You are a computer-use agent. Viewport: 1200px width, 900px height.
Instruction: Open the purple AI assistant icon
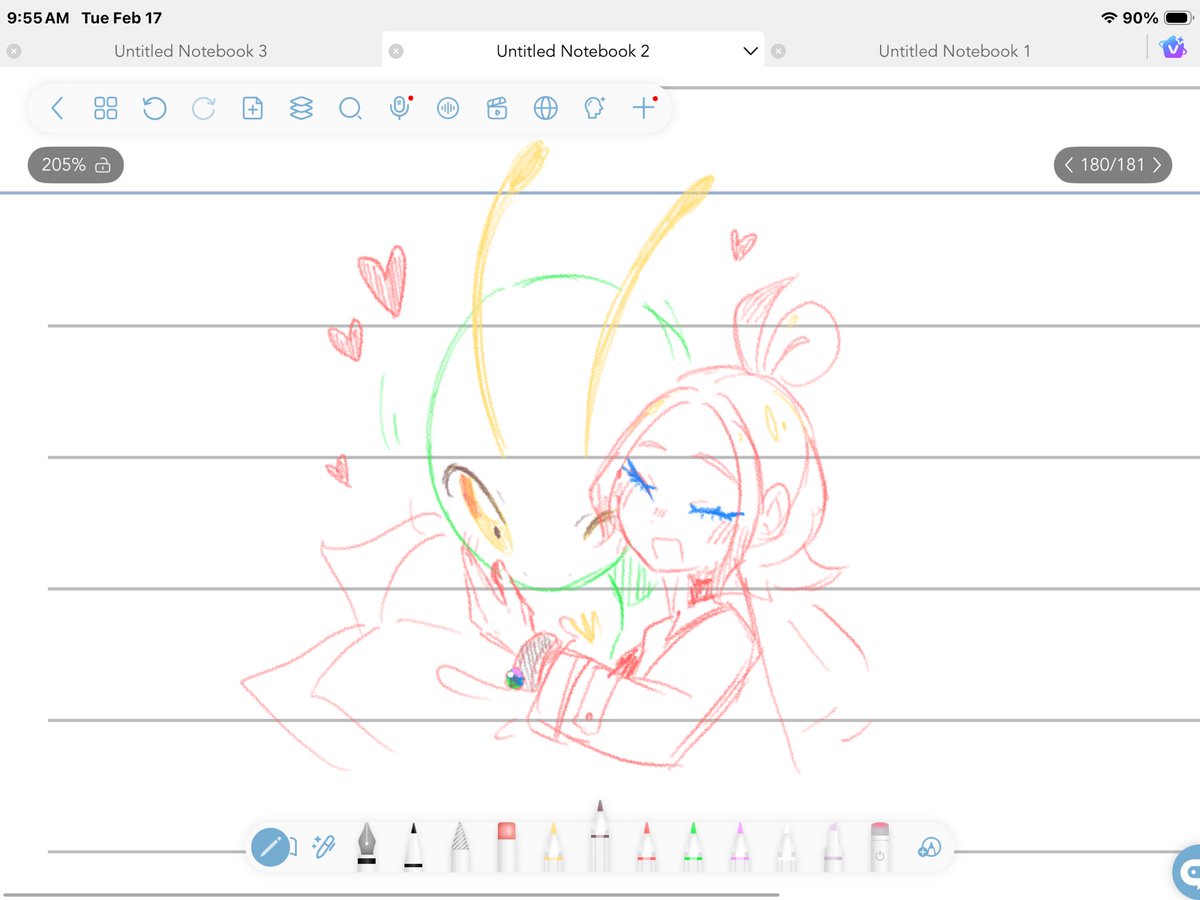pyautogui.click(x=1173, y=47)
